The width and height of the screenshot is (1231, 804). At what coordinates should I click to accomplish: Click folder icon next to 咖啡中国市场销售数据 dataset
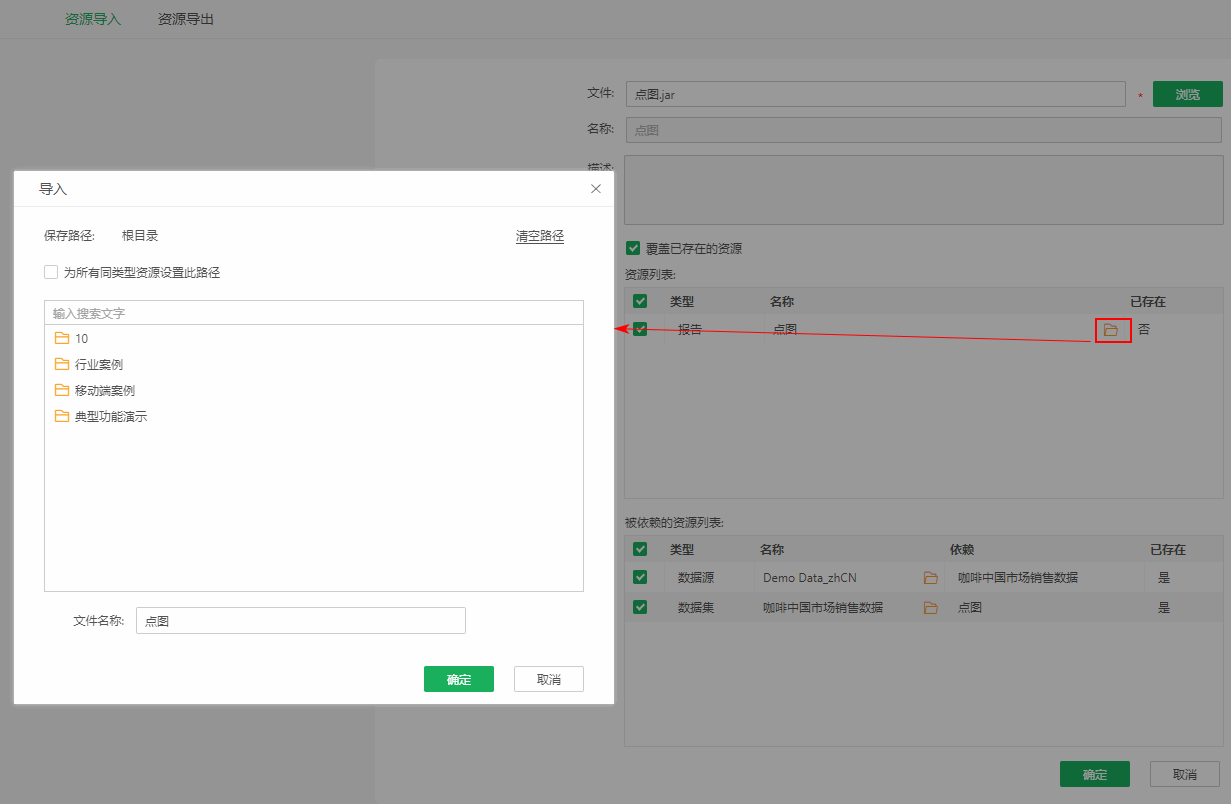(x=931, y=607)
